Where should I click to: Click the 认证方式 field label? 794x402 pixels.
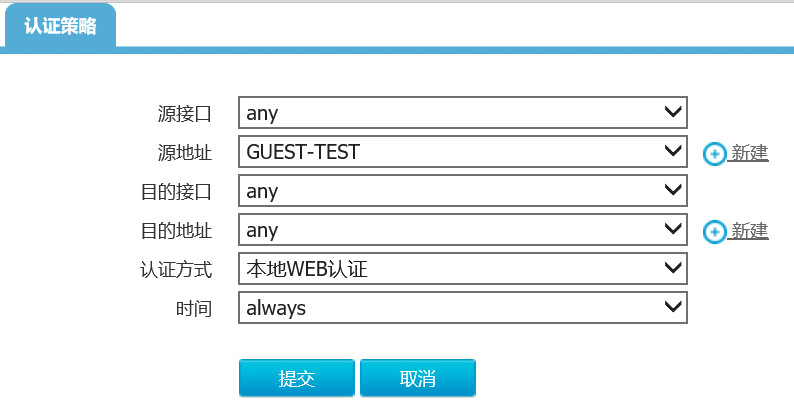click(176, 270)
